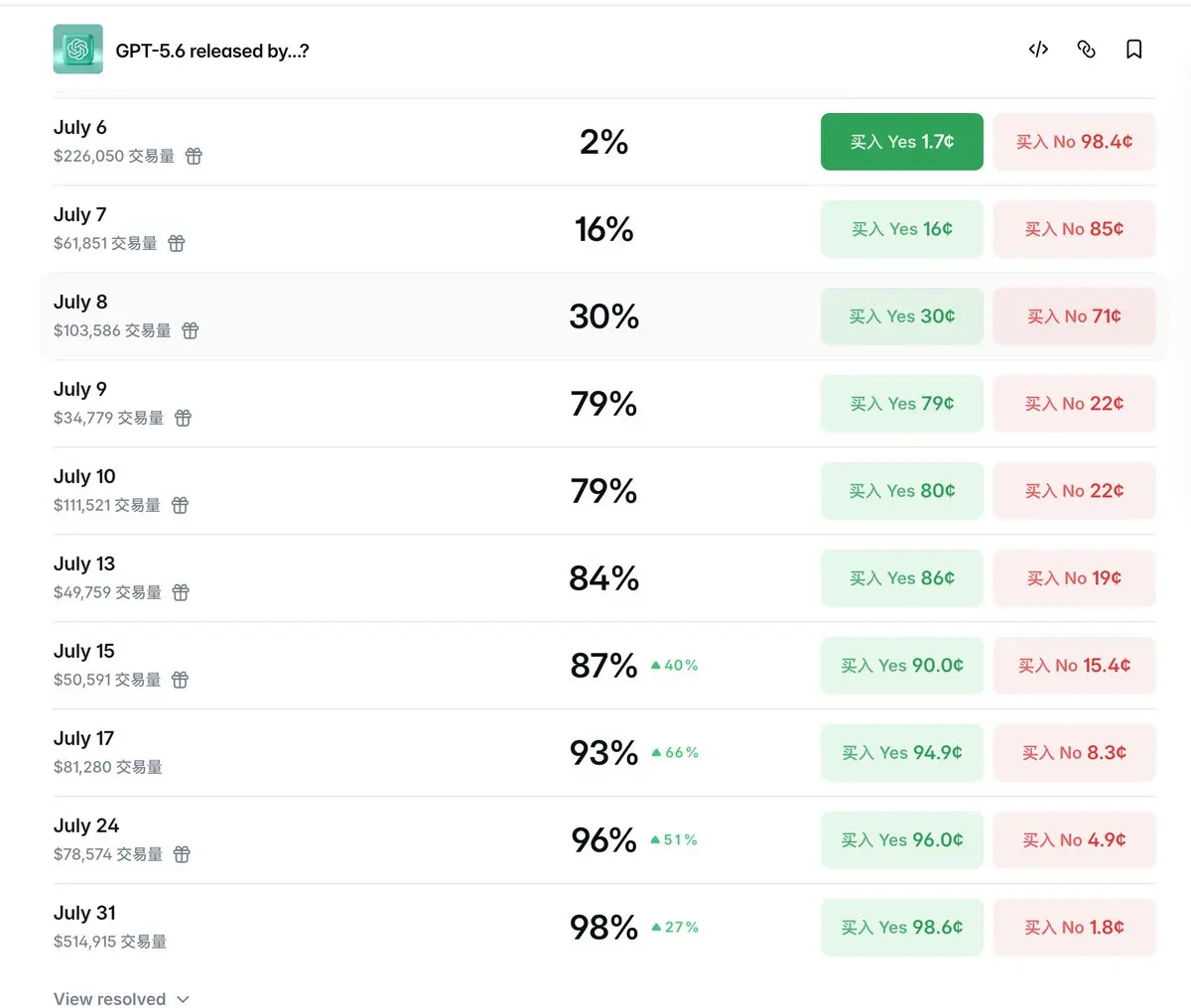Select the July 24 outcome row
The width and height of the screenshot is (1191, 1008).
coord(603,840)
